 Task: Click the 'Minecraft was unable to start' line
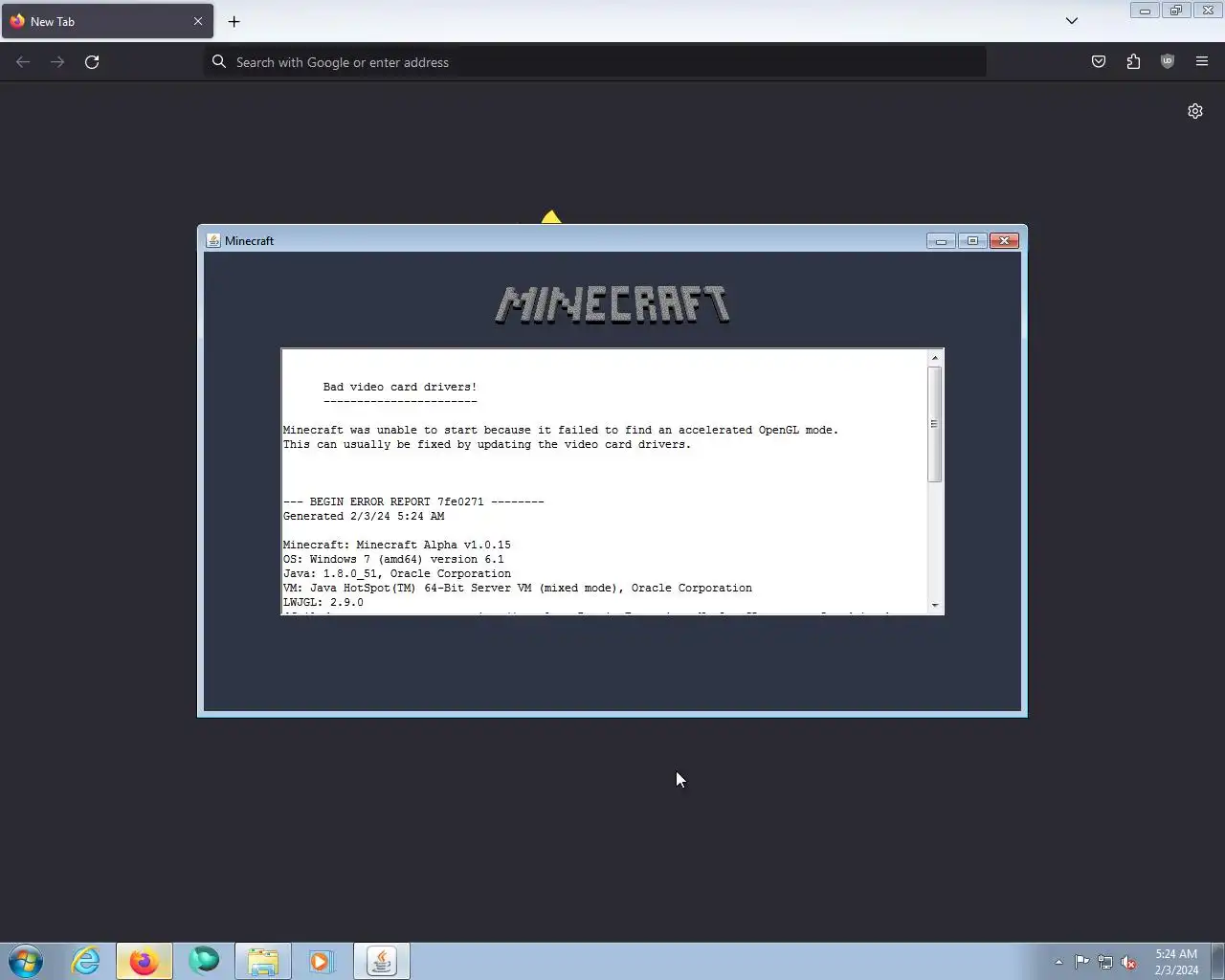[x=561, y=431]
